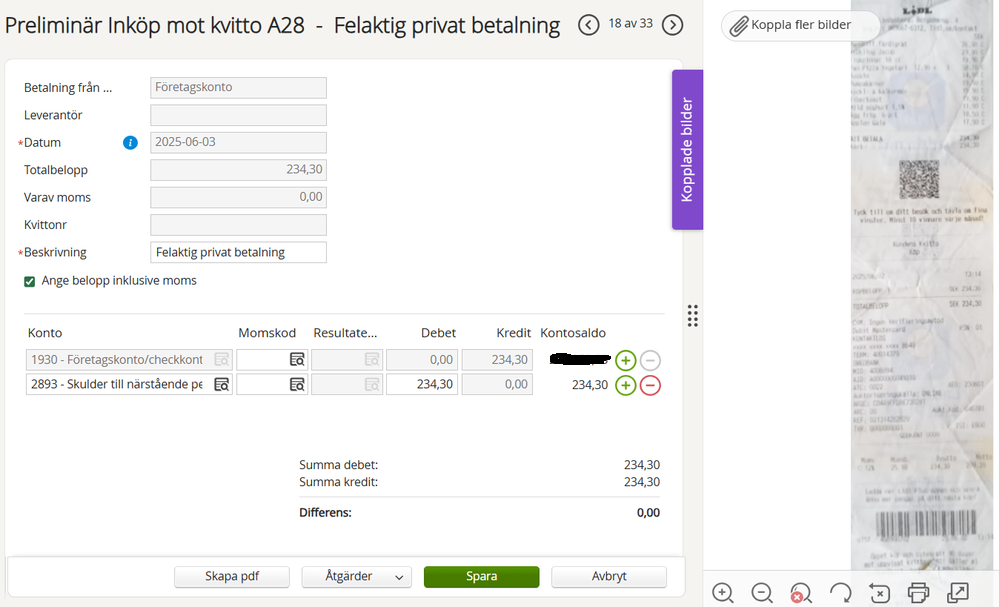Screen dimensions: 999x607
Task: Click Debet field of 2893 row
Action: pyautogui.click(x=422, y=385)
